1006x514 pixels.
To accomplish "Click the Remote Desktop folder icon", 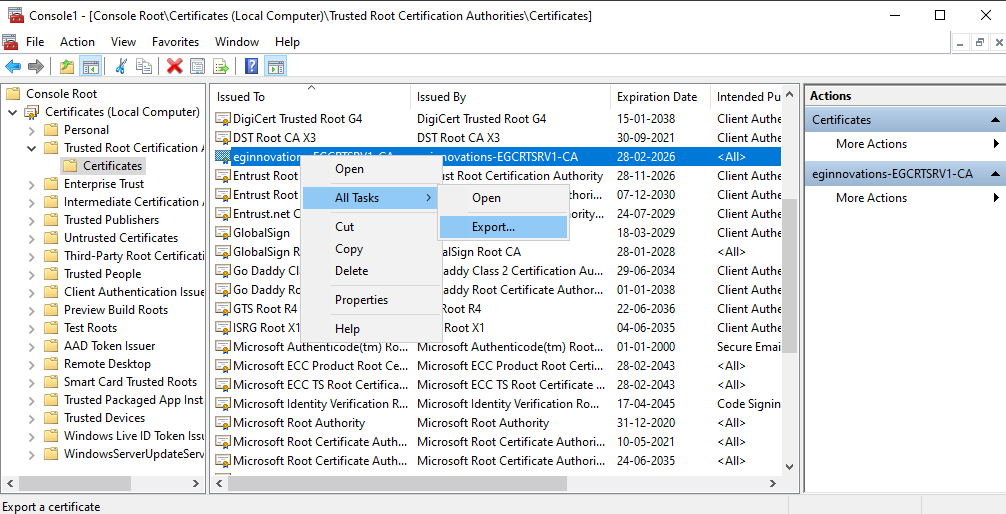I will (51, 364).
